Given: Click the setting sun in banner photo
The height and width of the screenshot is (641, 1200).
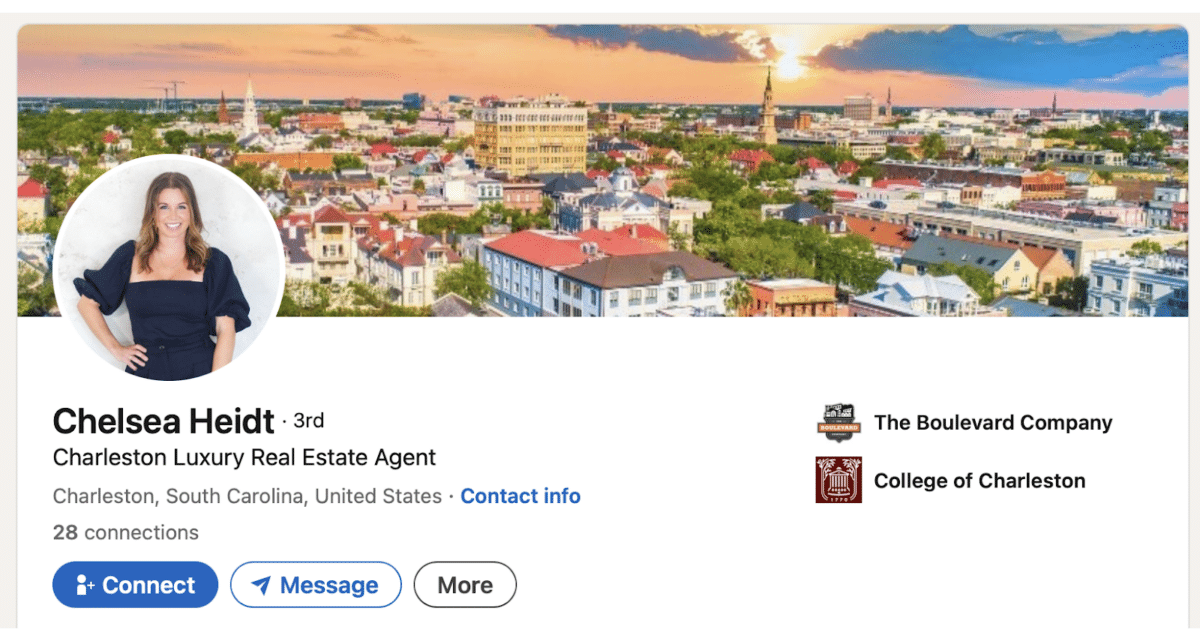Looking at the screenshot, I should tap(790, 65).
